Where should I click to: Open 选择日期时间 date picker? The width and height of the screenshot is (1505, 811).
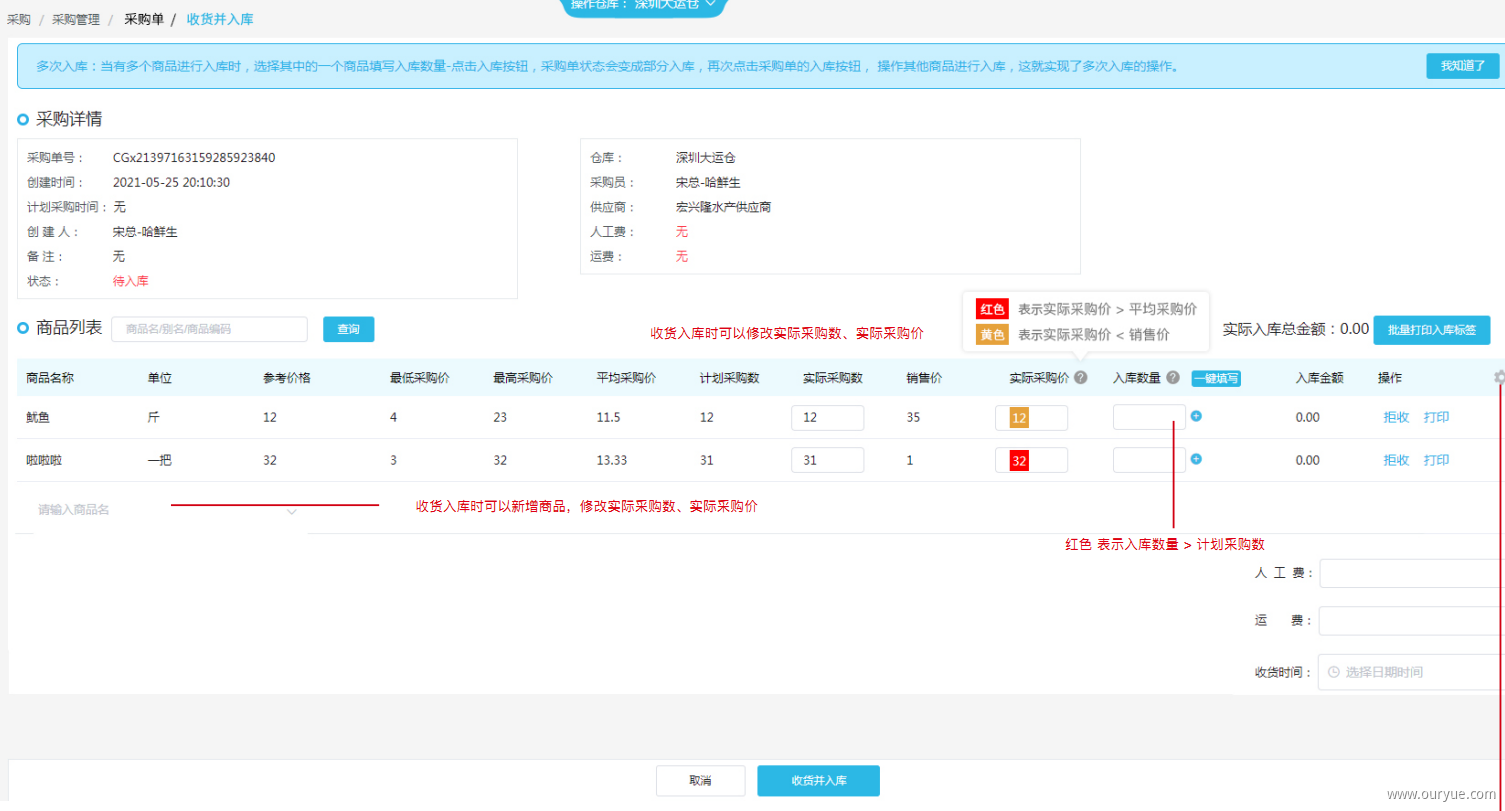[1411, 672]
